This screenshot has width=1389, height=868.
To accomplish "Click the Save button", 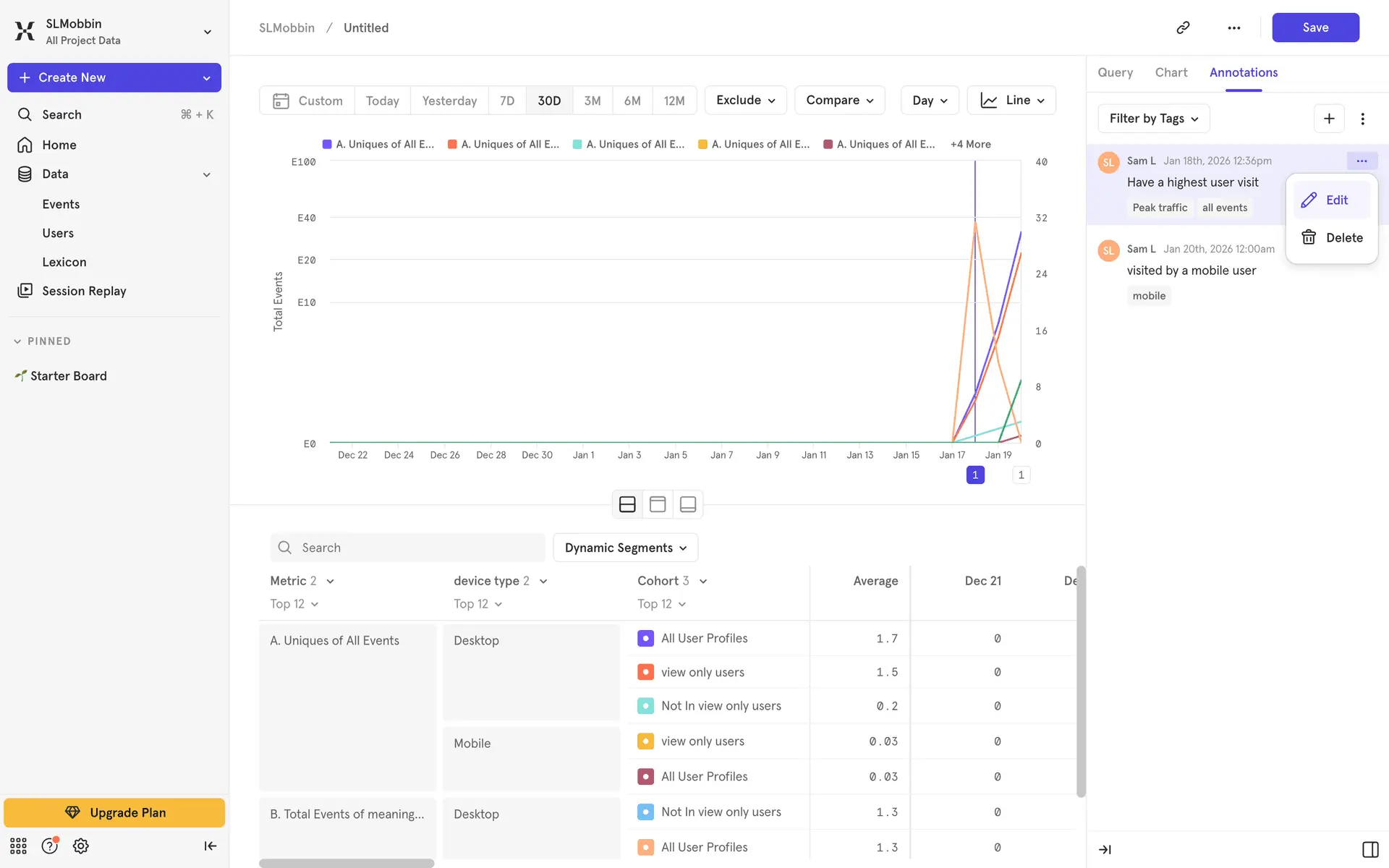I will point(1314,27).
